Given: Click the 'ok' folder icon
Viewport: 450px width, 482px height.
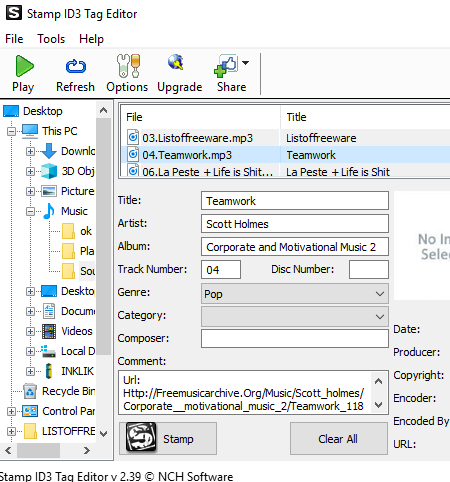Looking at the screenshot, I should (x=68, y=231).
